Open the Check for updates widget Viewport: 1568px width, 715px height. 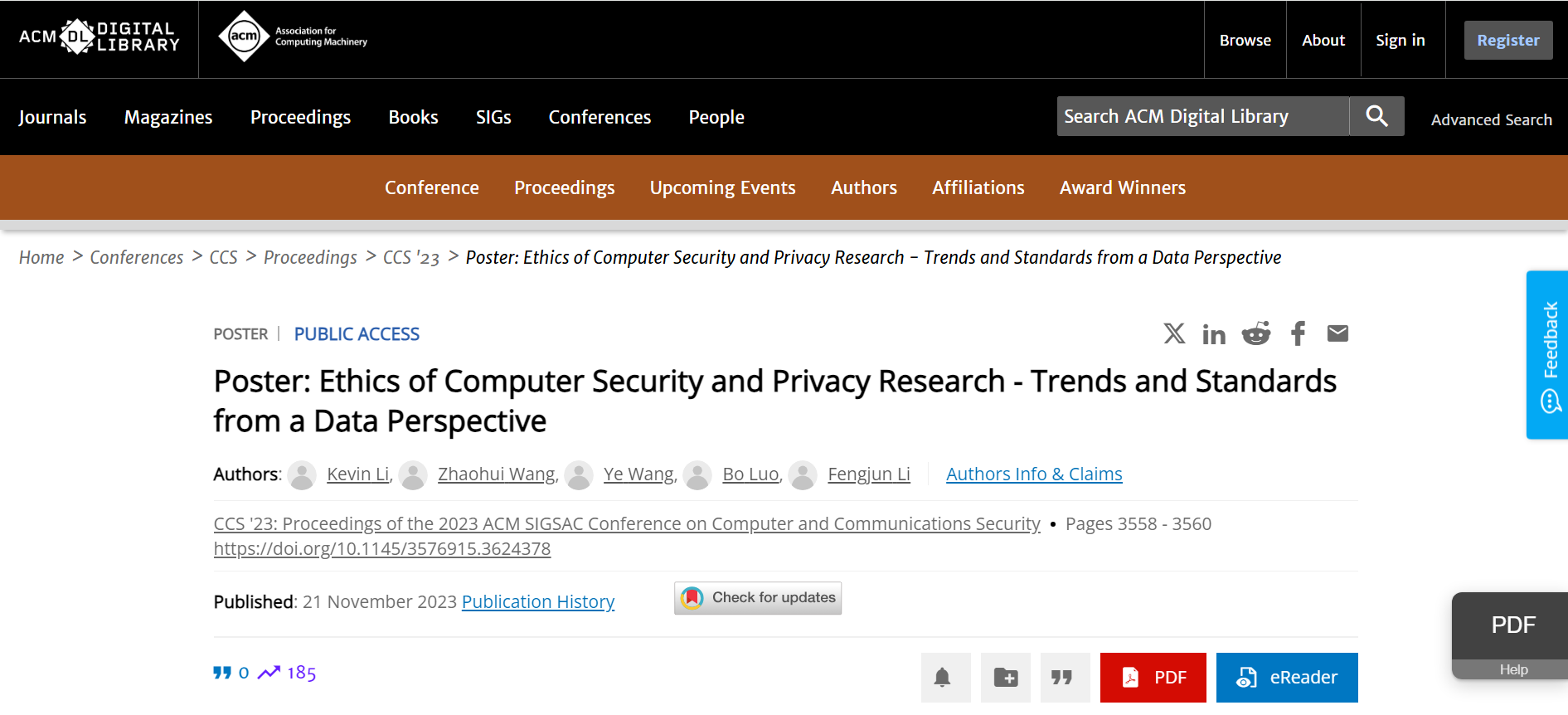(757, 597)
